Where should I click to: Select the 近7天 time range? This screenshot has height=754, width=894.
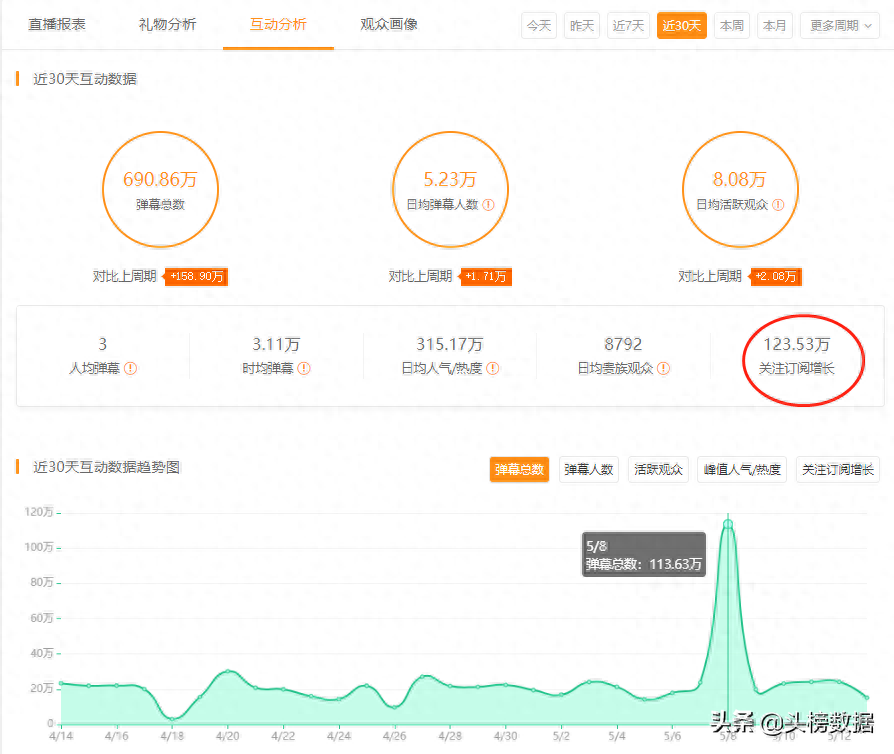(x=628, y=25)
